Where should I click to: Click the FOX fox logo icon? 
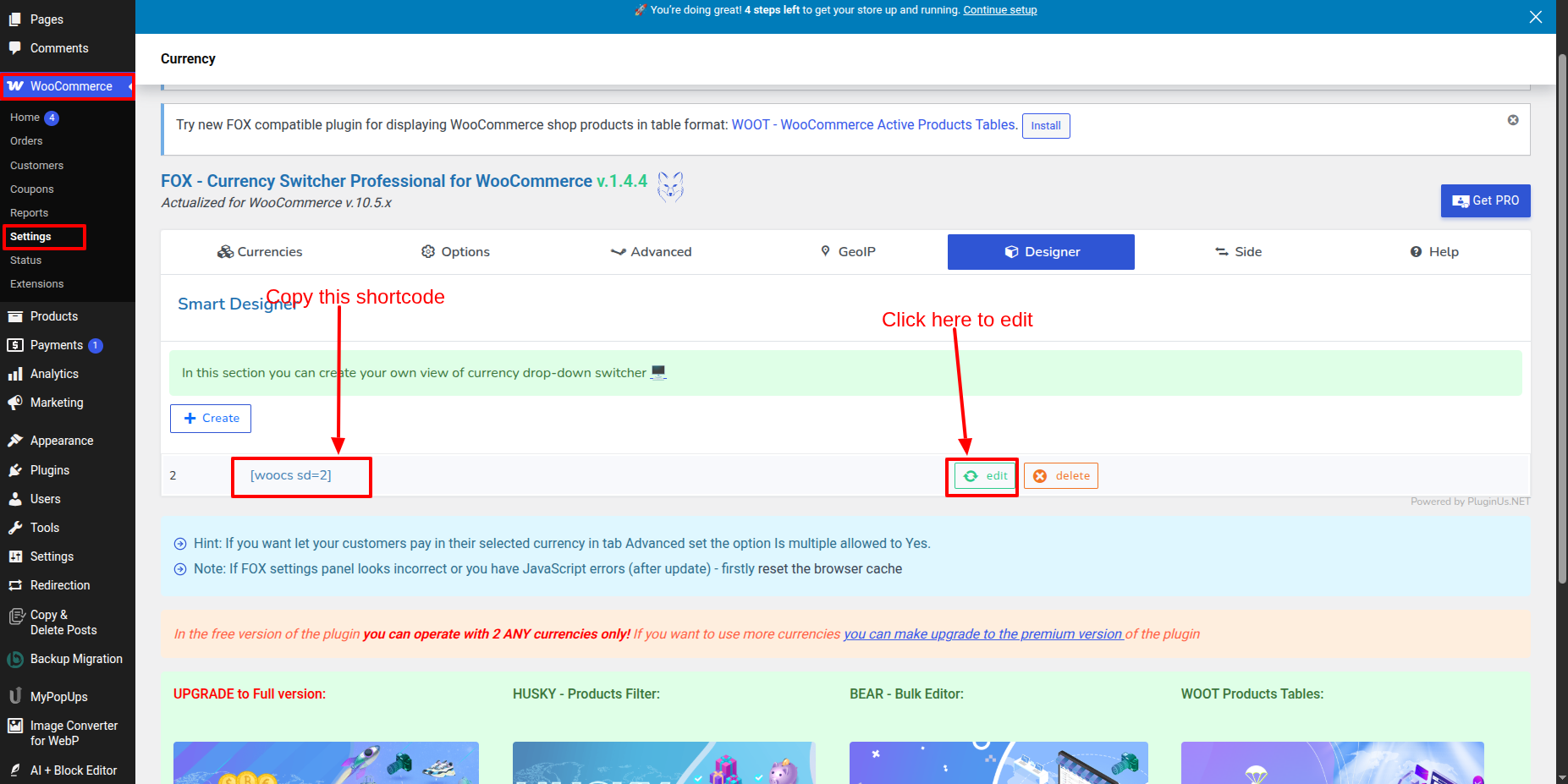click(x=670, y=186)
